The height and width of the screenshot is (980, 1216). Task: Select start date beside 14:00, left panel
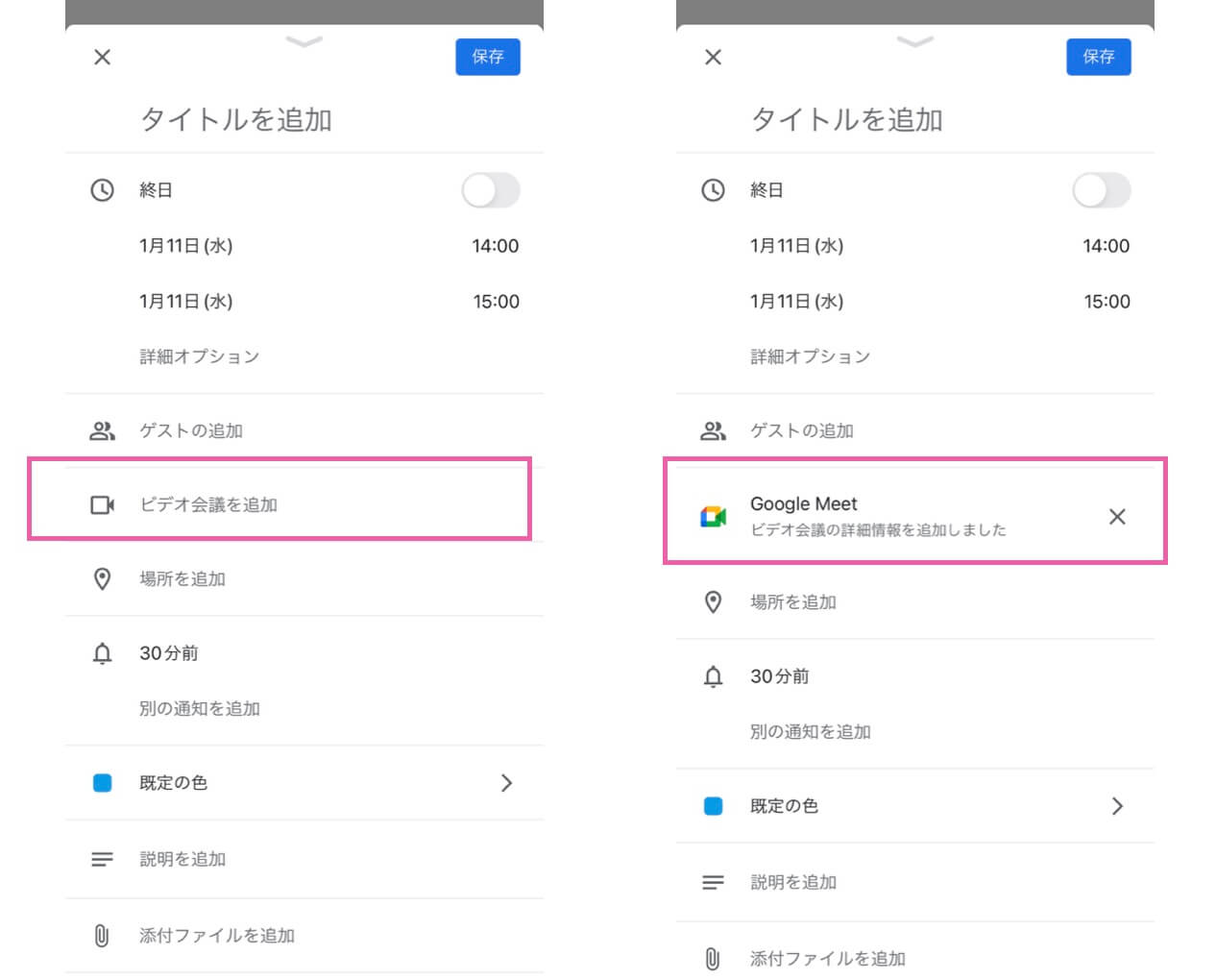point(186,246)
